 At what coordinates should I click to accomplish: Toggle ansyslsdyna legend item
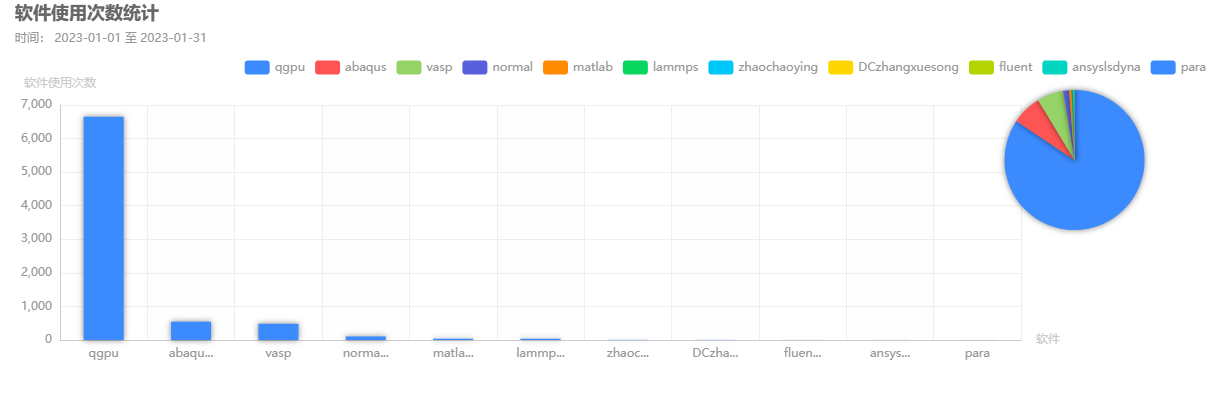1091,67
